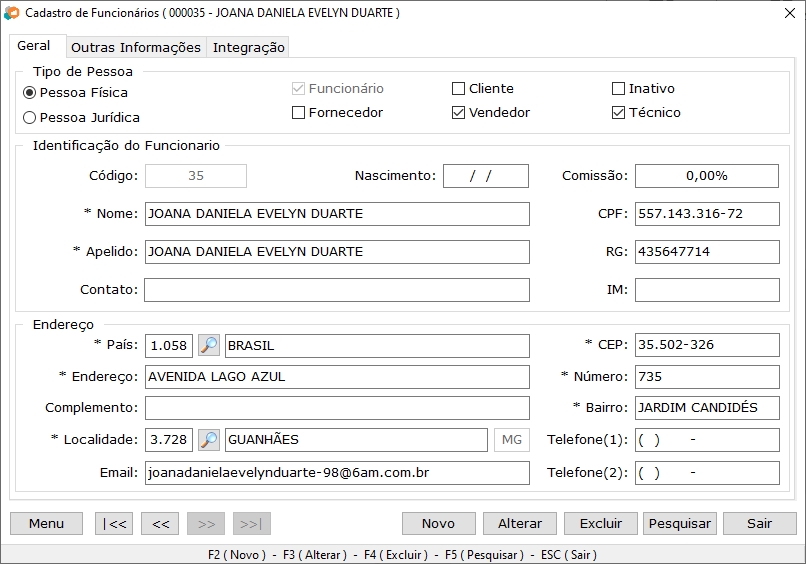Click the Alterar button
This screenshot has height=564, width=806.
520,523
